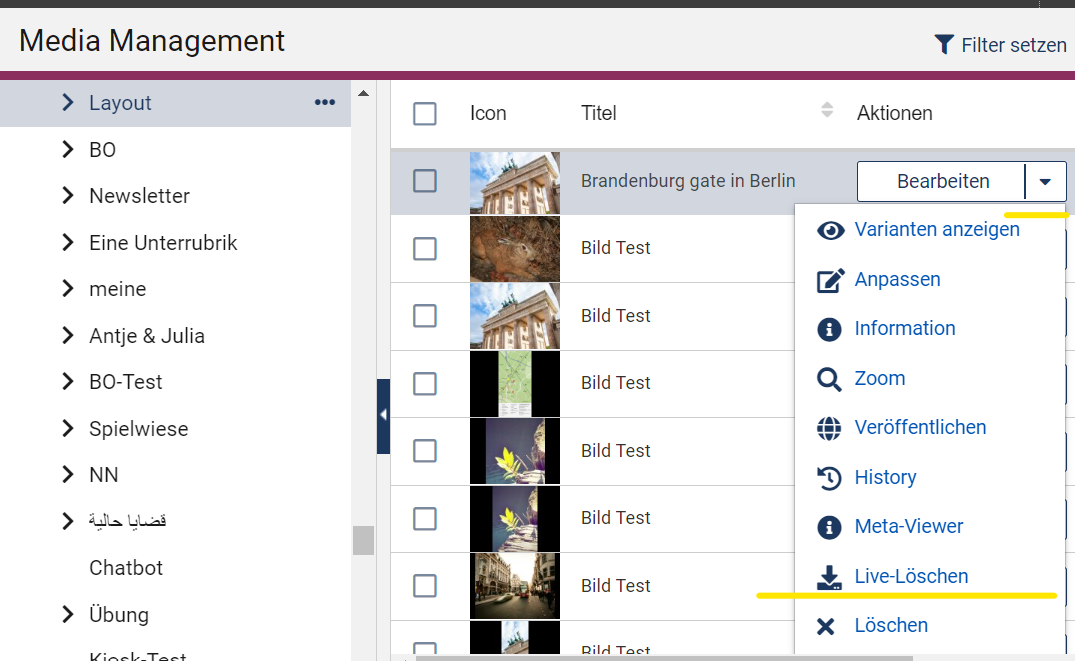Open the dropdown arrow next to Bearbeiten
The height and width of the screenshot is (661, 1075).
(x=1045, y=182)
